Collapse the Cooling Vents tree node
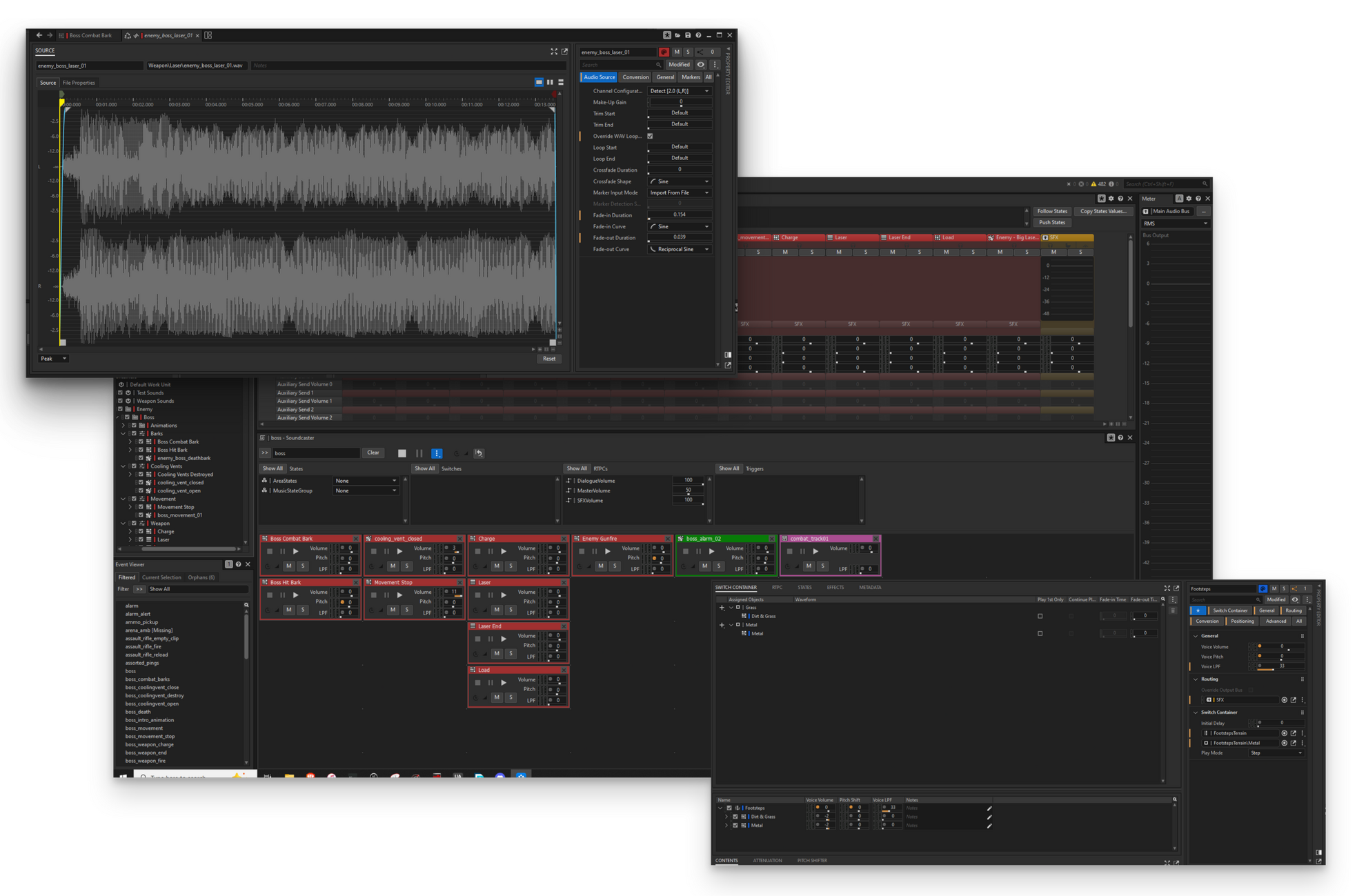The image size is (1366, 896). click(123, 466)
